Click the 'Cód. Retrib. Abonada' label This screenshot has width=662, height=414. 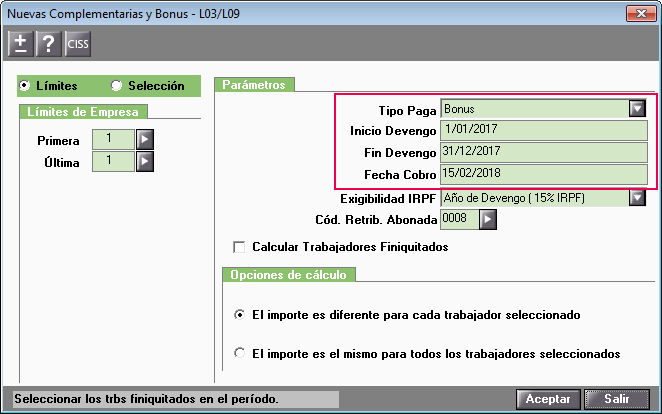click(x=376, y=220)
